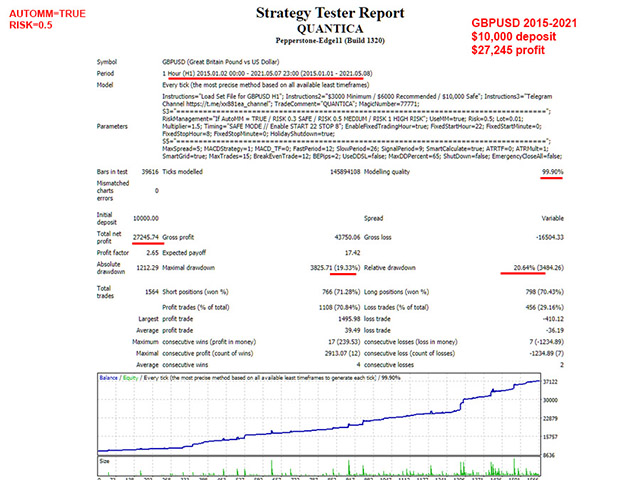Click total trades value 1564
This screenshot has width=640, height=480.
(x=152, y=292)
